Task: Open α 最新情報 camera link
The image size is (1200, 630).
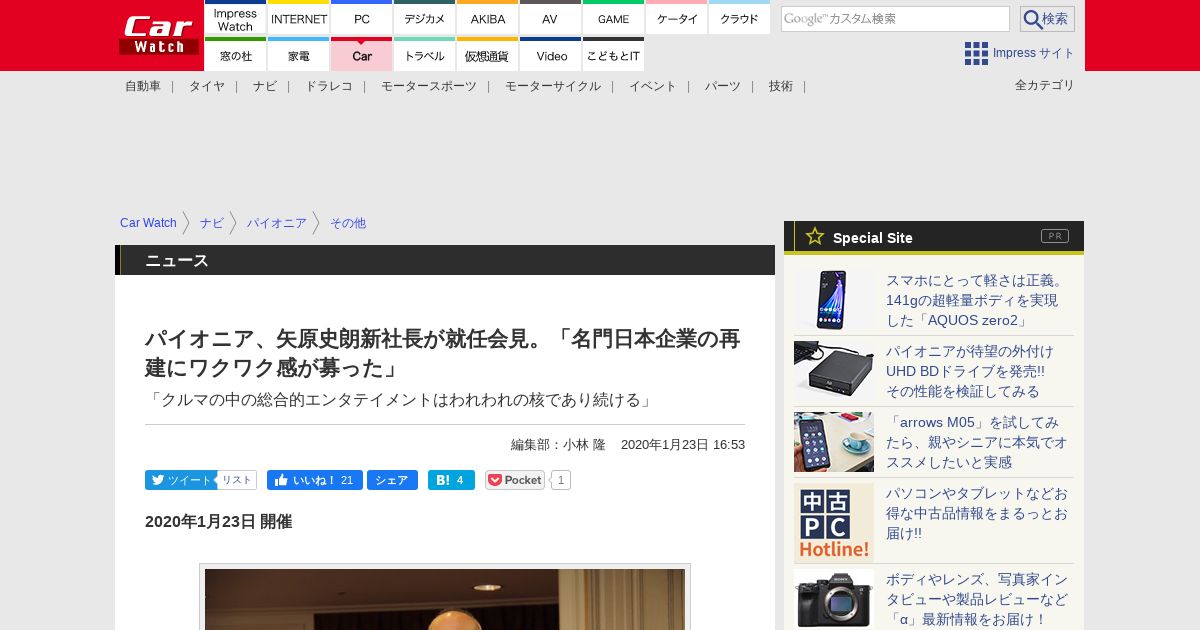Action: point(977,599)
